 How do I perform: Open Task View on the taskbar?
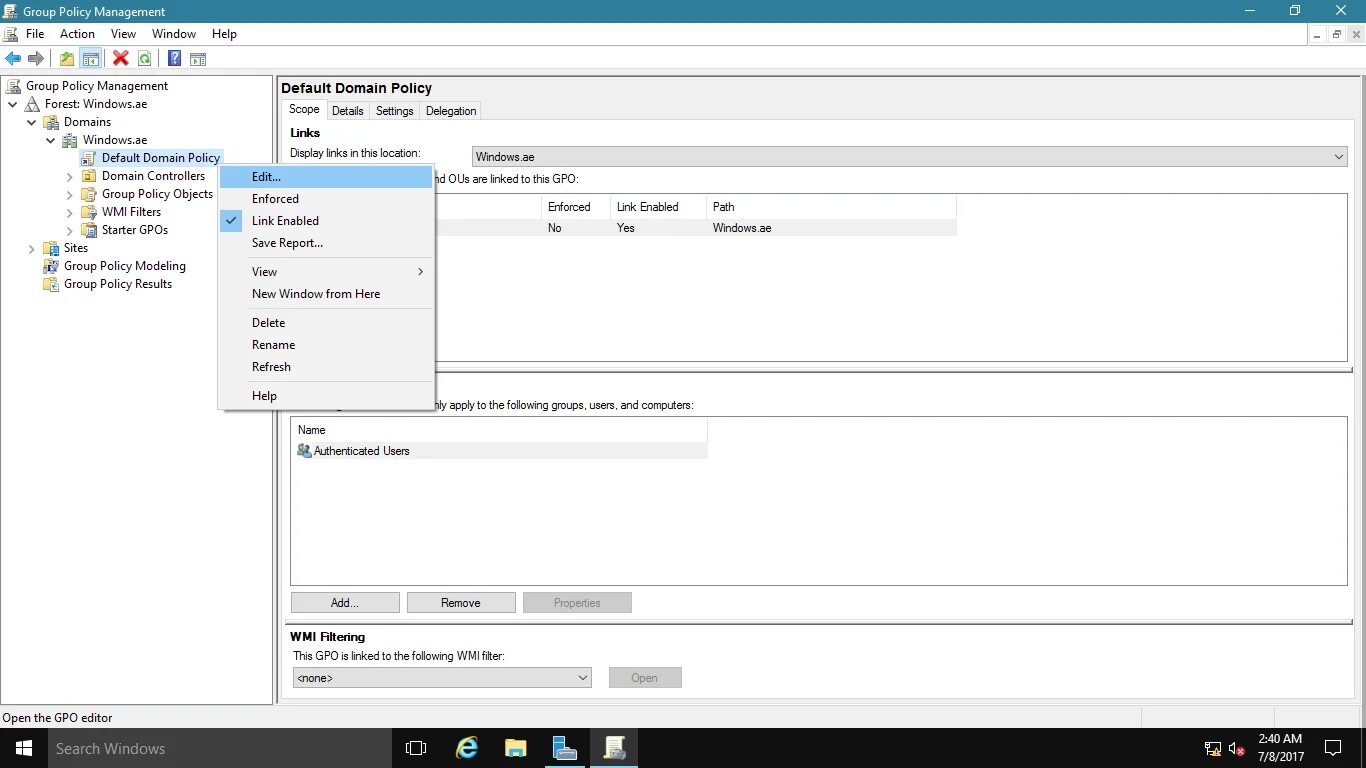pyautogui.click(x=416, y=748)
